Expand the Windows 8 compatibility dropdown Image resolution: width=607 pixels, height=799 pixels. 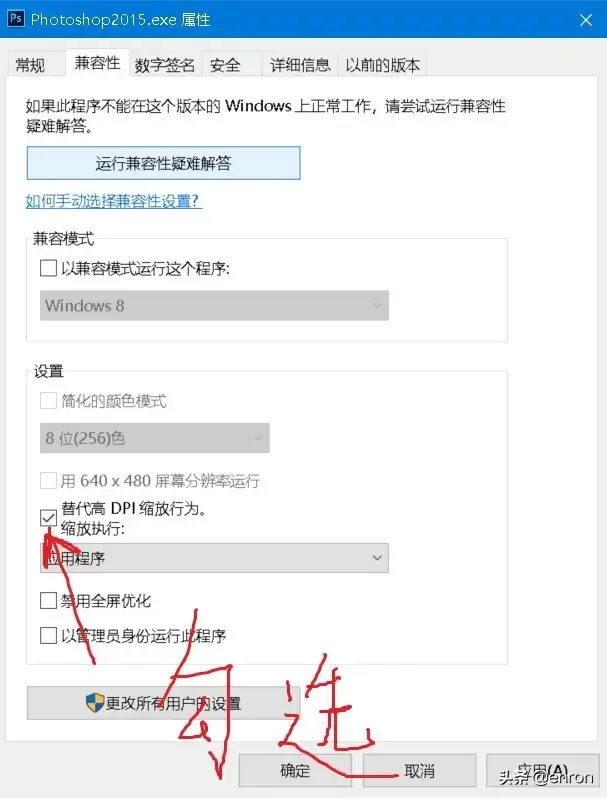coord(214,306)
